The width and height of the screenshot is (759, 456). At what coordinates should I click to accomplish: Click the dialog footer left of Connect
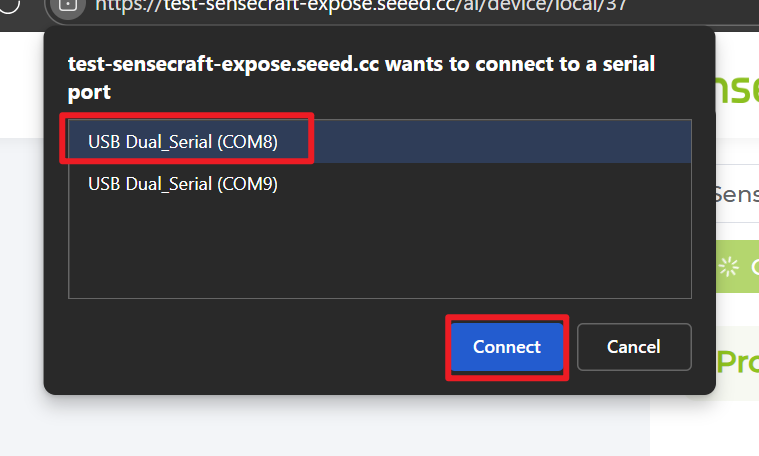pos(250,347)
